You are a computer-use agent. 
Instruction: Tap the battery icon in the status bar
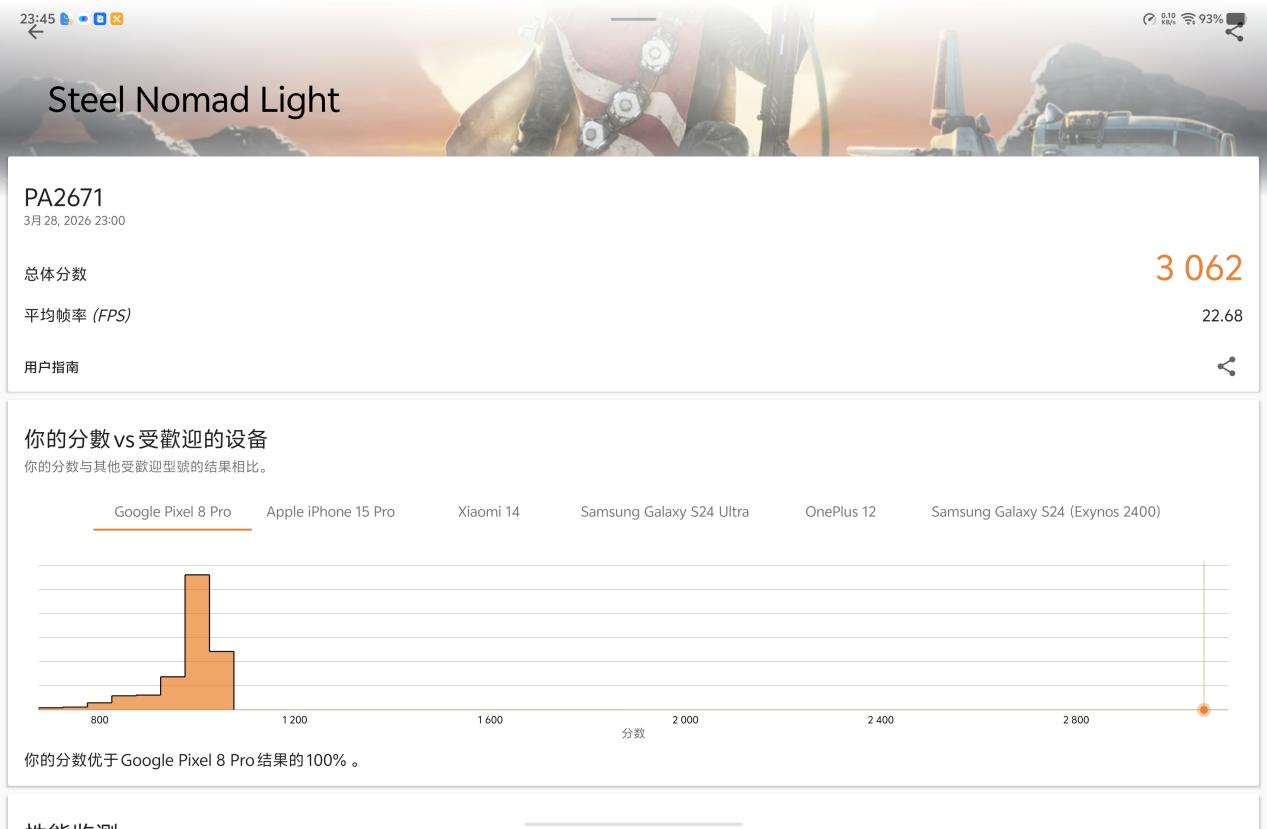1238,19
